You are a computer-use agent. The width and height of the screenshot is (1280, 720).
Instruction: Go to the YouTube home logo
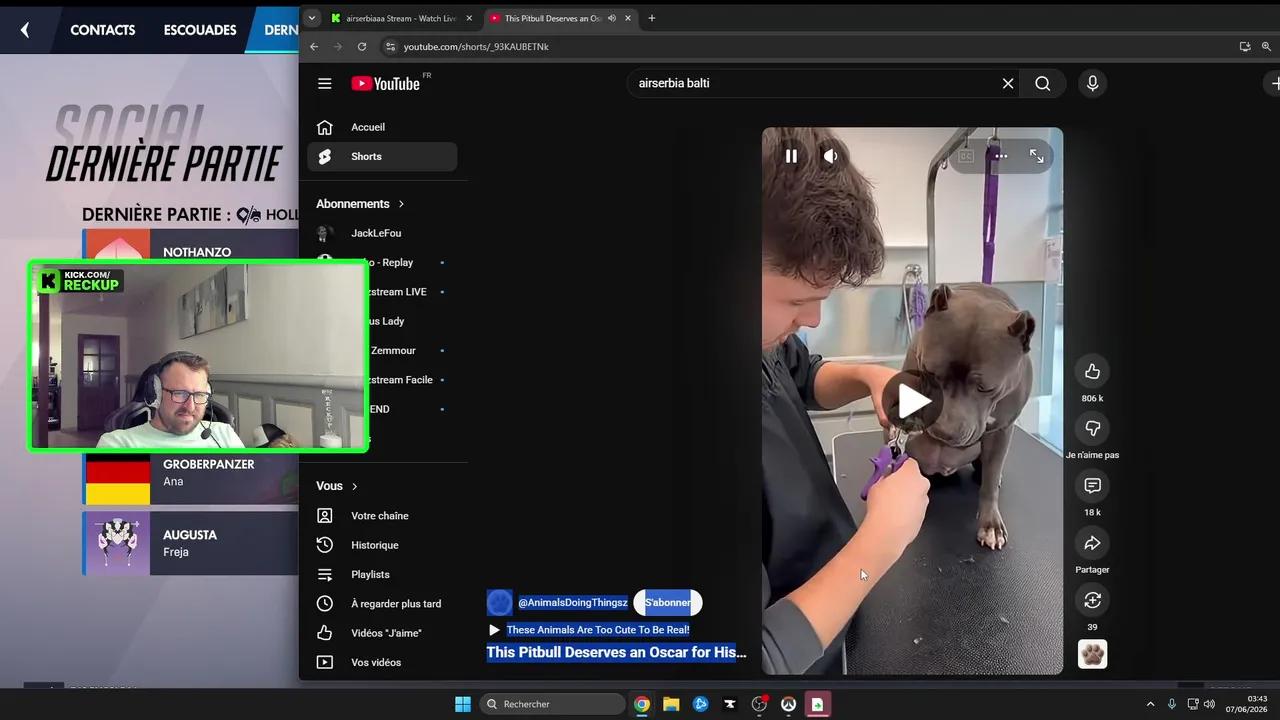coord(385,84)
